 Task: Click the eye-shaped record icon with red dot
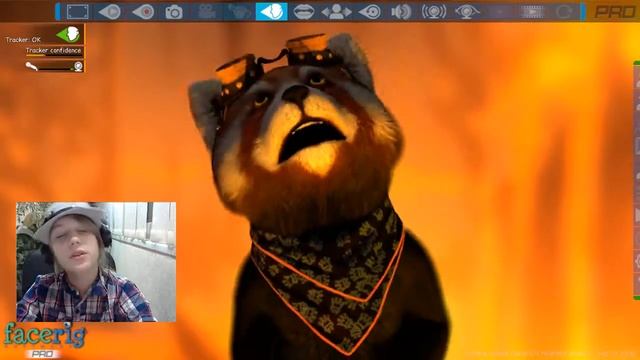click(143, 12)
